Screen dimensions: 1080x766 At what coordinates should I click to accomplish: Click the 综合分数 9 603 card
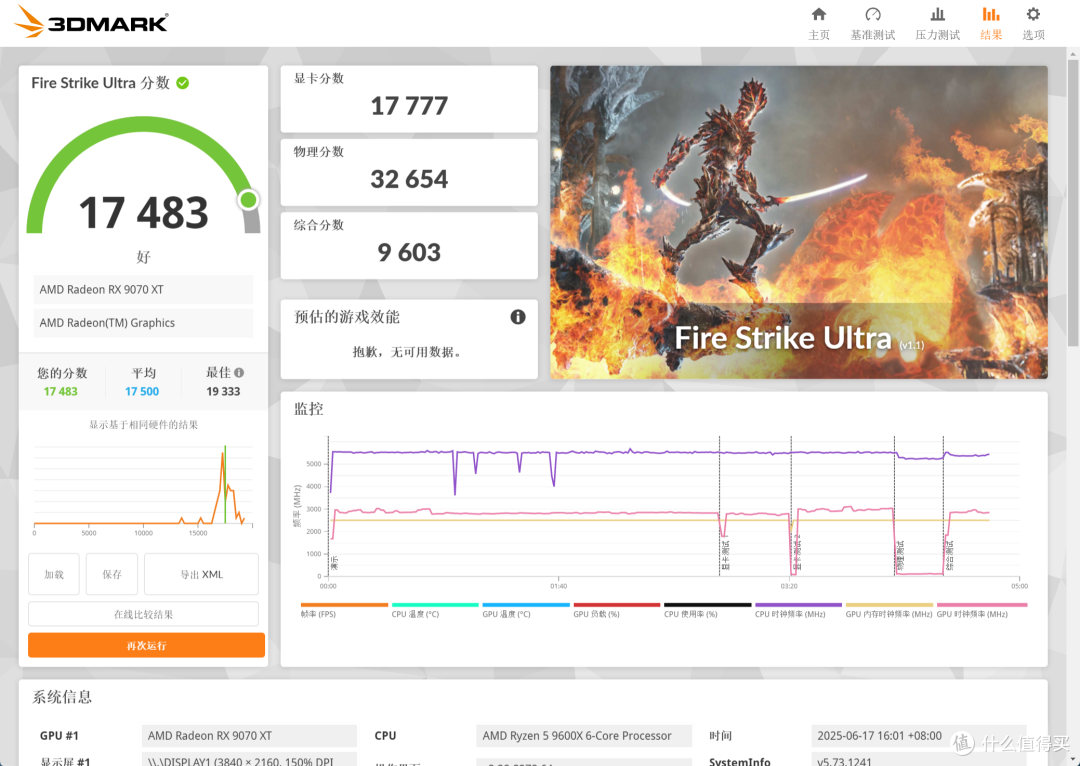(409, 245)
